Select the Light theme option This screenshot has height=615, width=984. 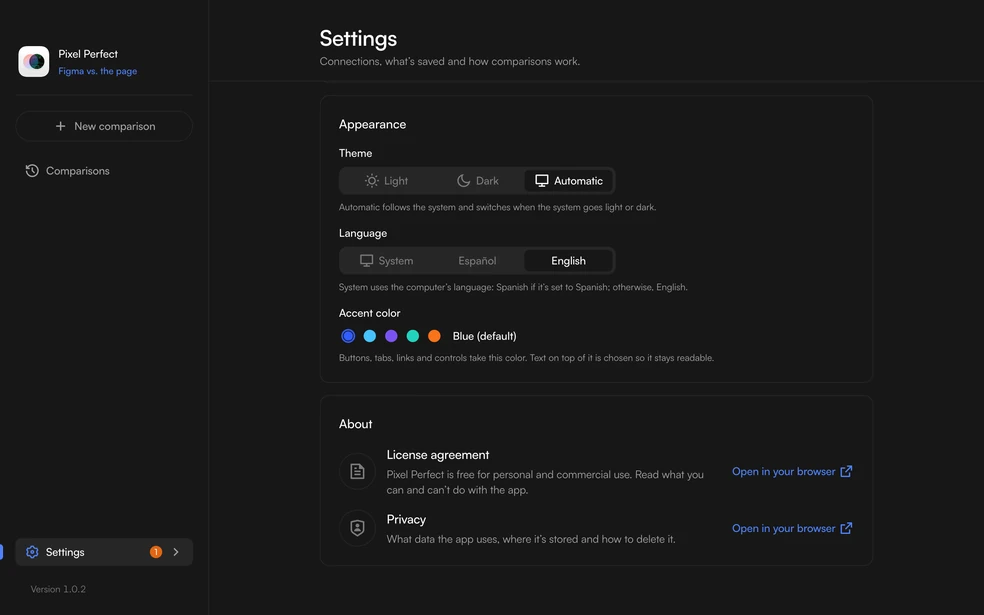tap(387, 181)
